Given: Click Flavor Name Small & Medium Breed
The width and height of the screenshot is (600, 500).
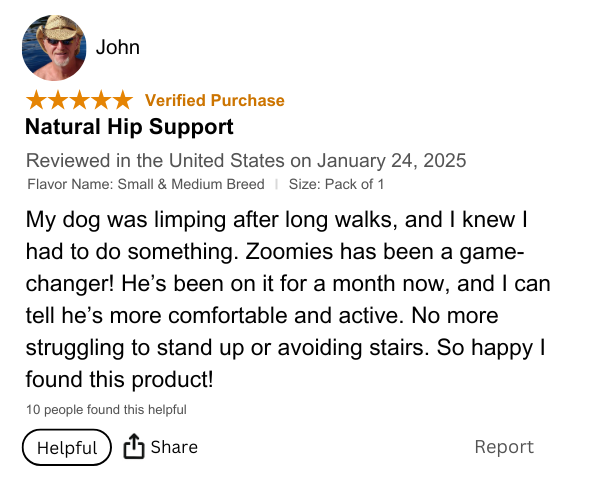Looking at the screenshot, I should click(146, 184).
